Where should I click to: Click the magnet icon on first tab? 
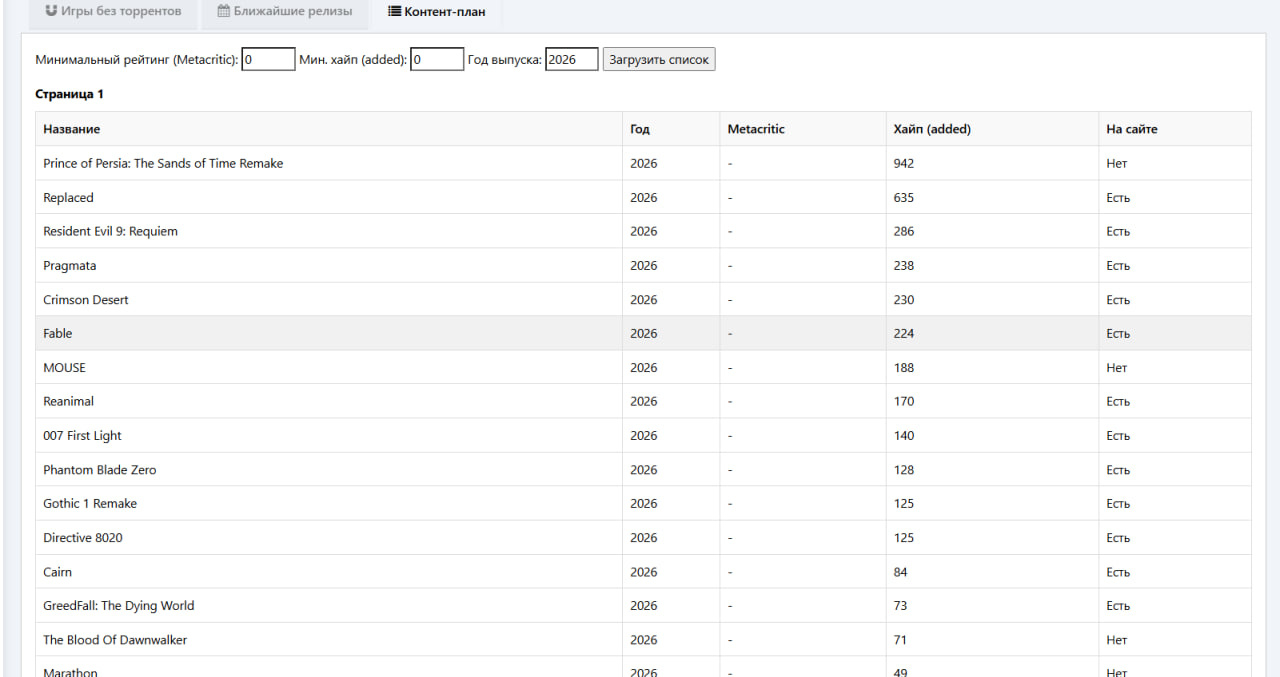[x=51, y=12]
